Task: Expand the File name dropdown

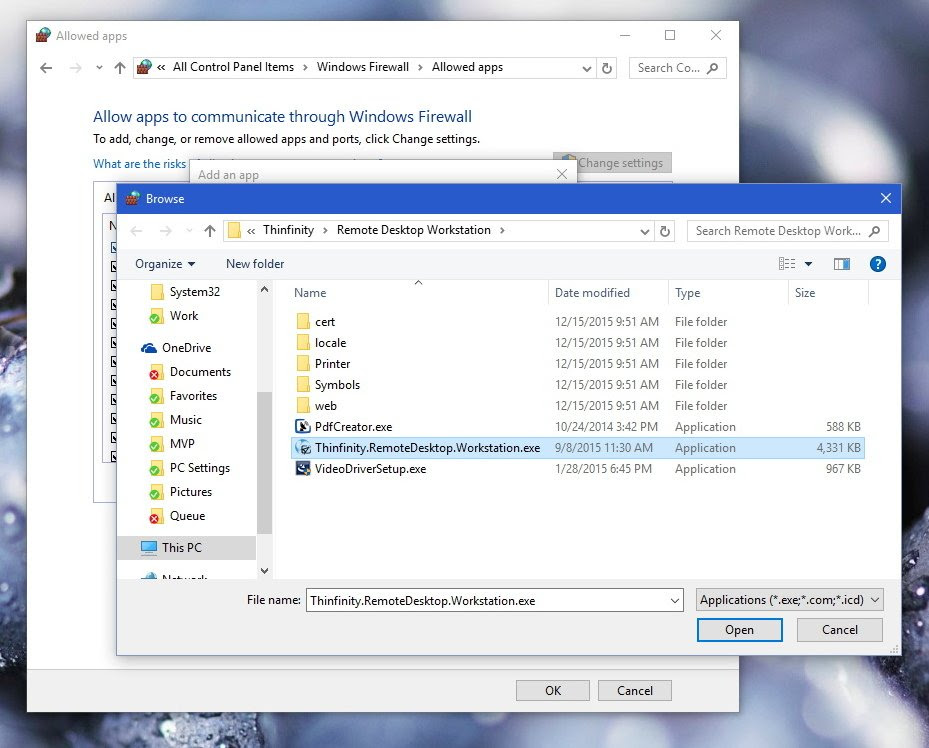Action: click(x=674, y=601)
